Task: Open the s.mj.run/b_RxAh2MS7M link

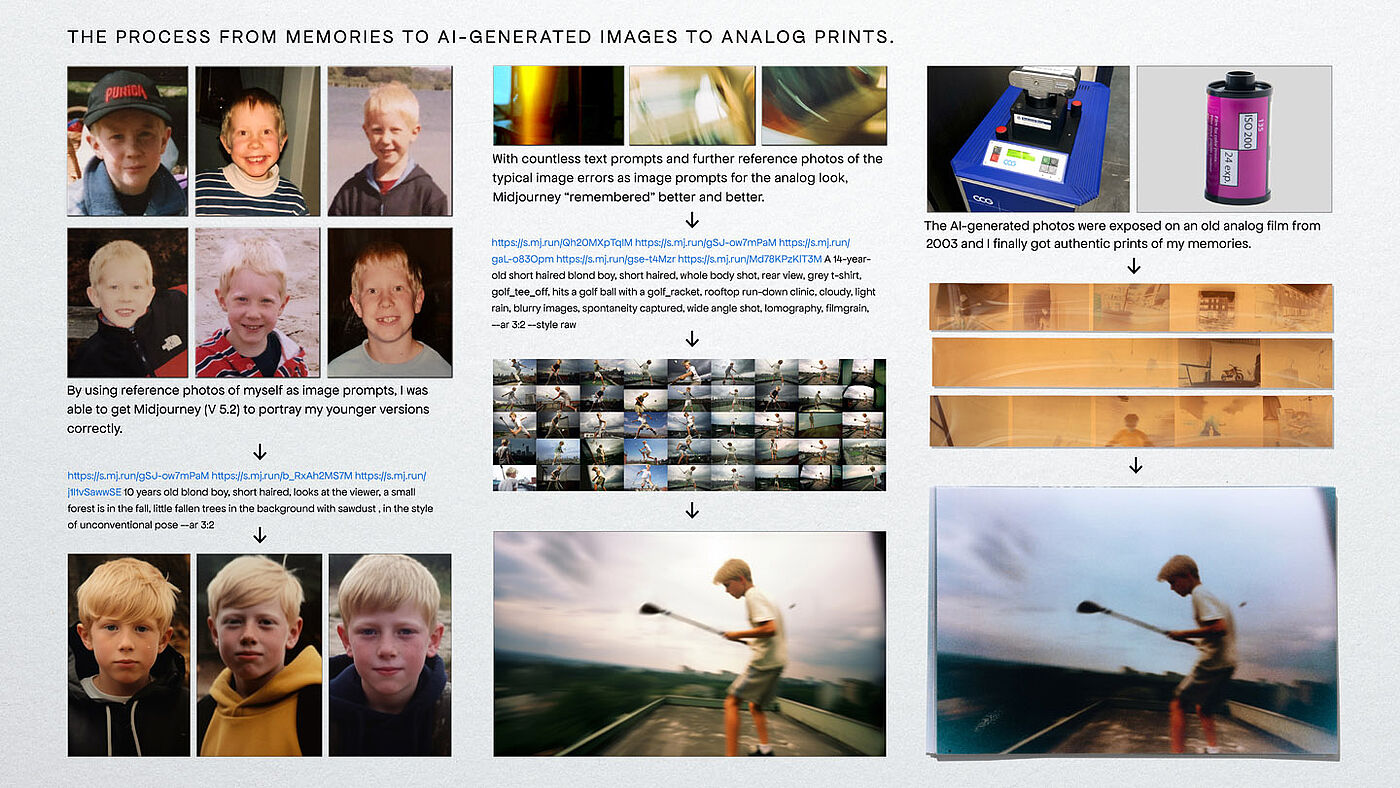Action: (x=281, y=476)
